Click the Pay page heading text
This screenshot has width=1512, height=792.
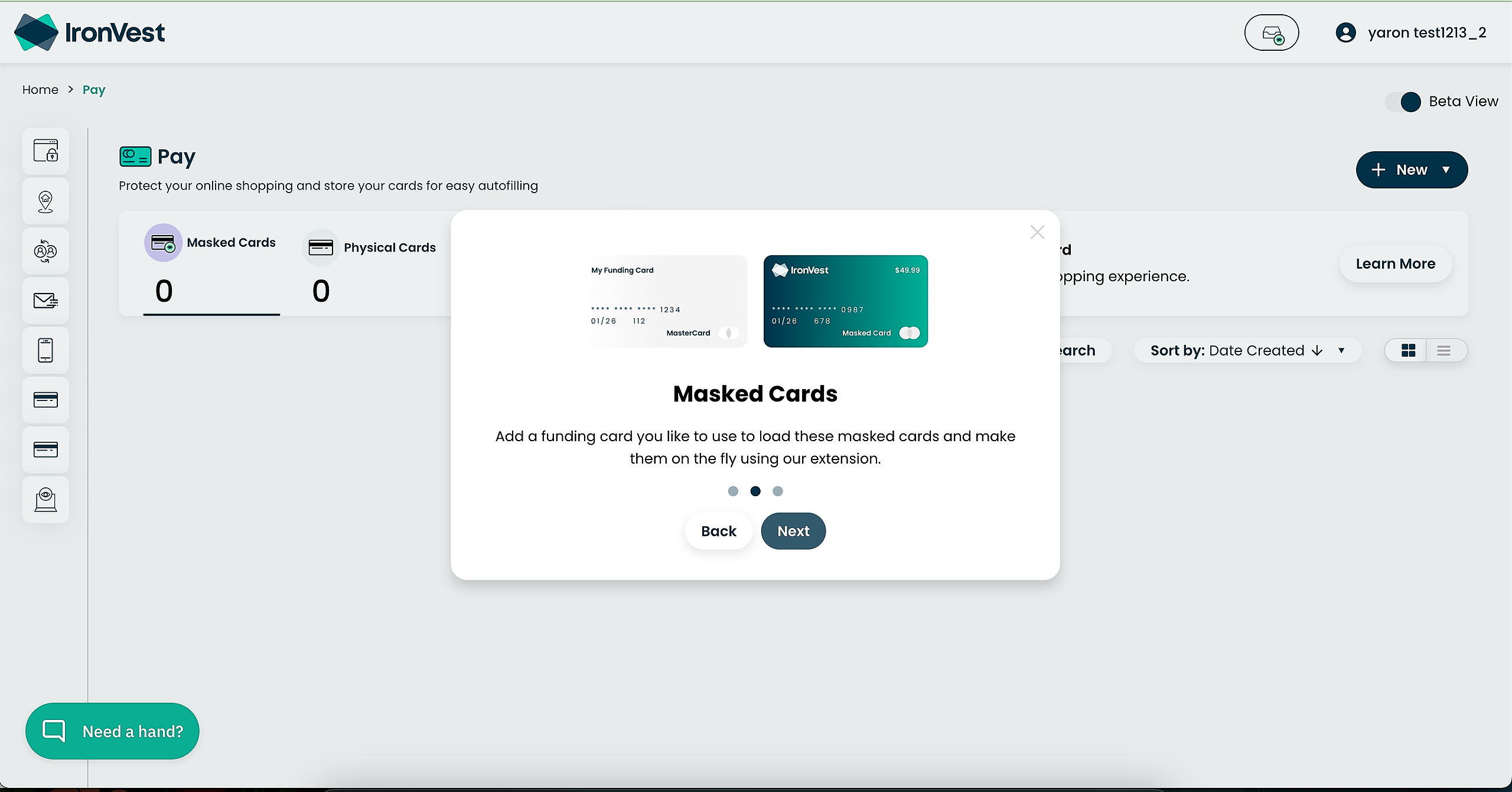[x=176, y=157]
